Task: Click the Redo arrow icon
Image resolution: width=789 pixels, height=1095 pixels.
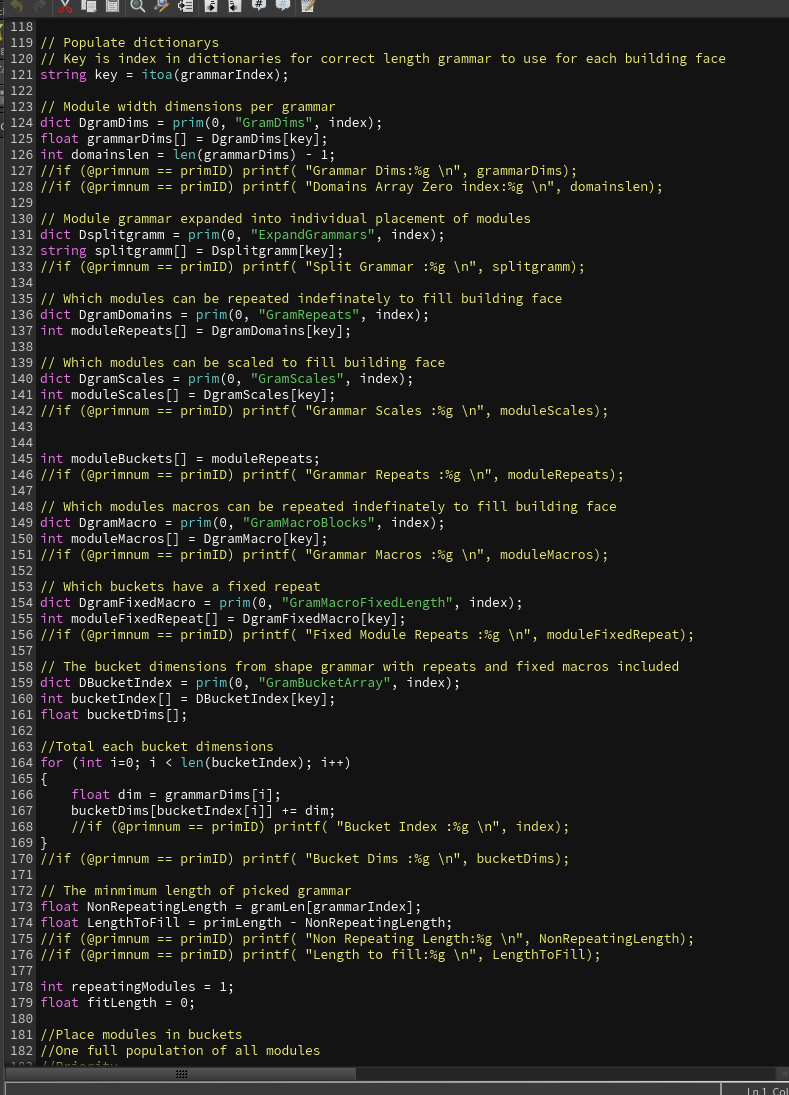Action: click(x=39, y=6)
